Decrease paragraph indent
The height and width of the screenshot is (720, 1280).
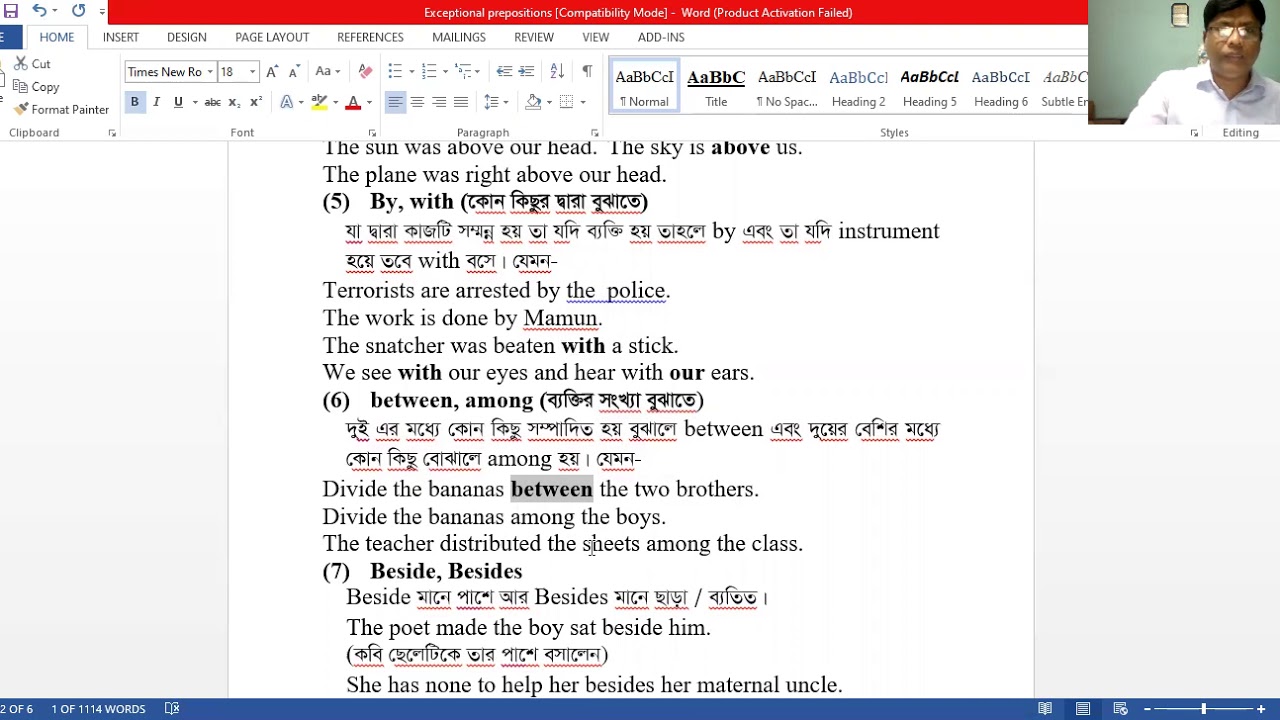(504, 72)
